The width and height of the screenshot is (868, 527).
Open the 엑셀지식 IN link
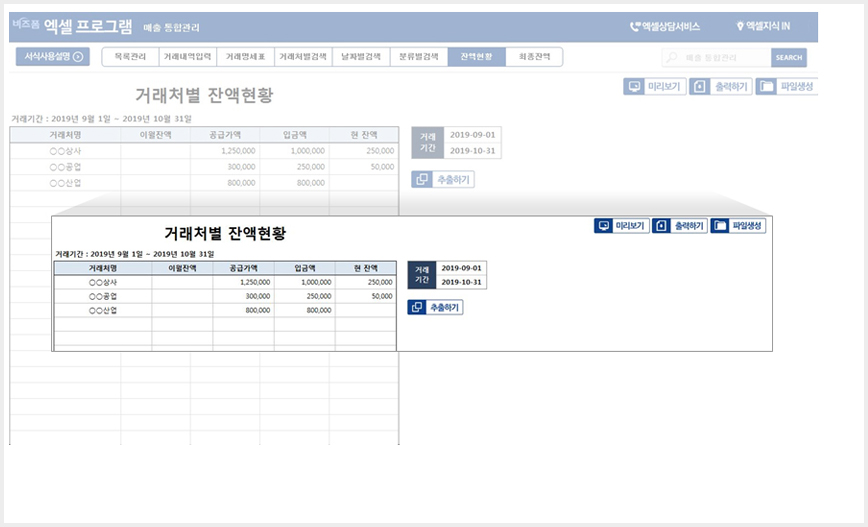763,26
